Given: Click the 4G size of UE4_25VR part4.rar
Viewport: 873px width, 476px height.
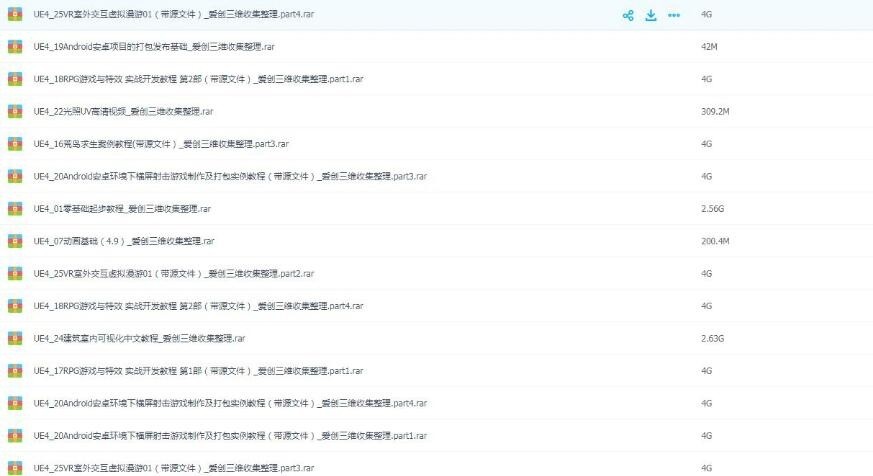Looking at the screenshot, I should click(707, 14).
